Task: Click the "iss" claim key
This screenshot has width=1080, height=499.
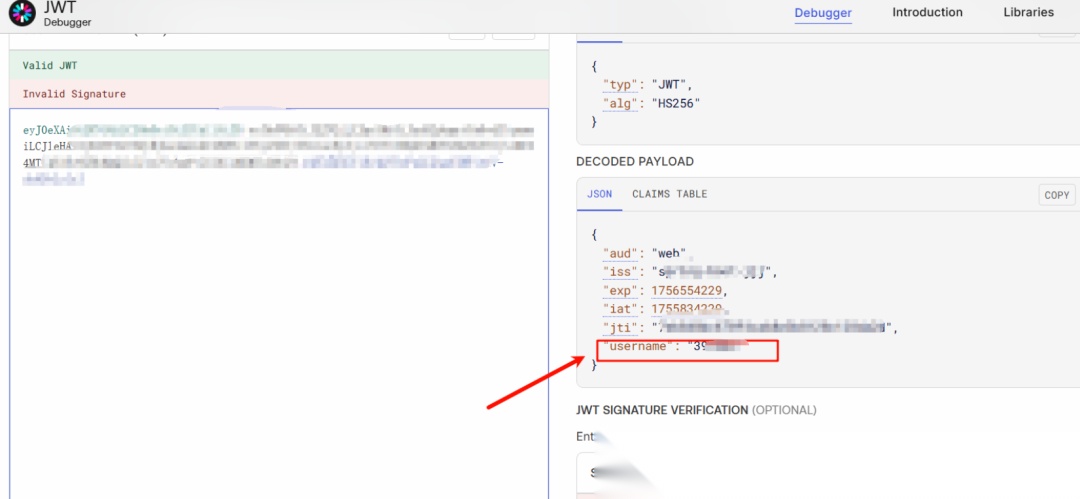Action: click(621, 272)
